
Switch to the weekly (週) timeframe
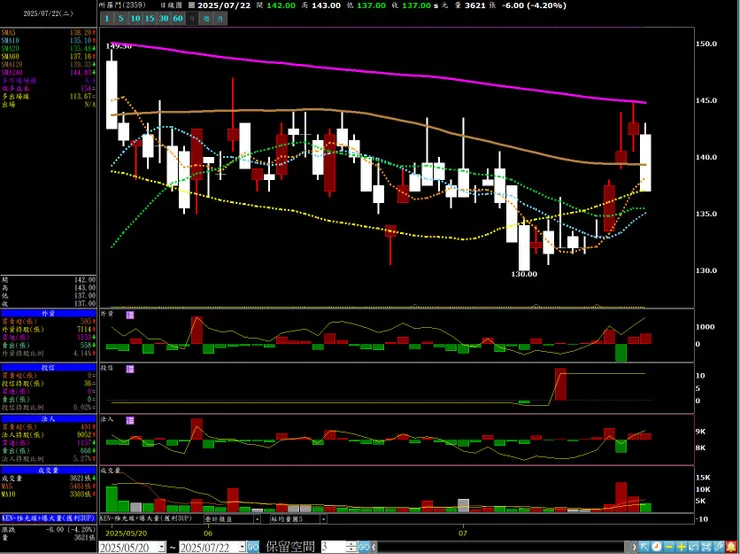tap(206, 18)
